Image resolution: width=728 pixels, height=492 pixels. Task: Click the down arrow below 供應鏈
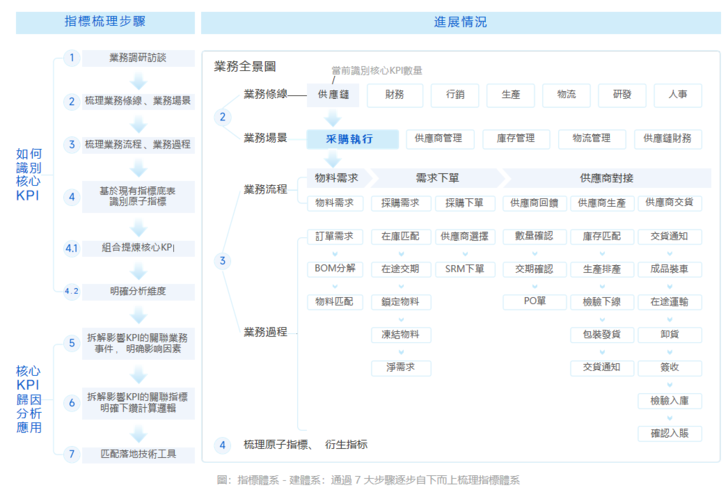click(333, 116)
